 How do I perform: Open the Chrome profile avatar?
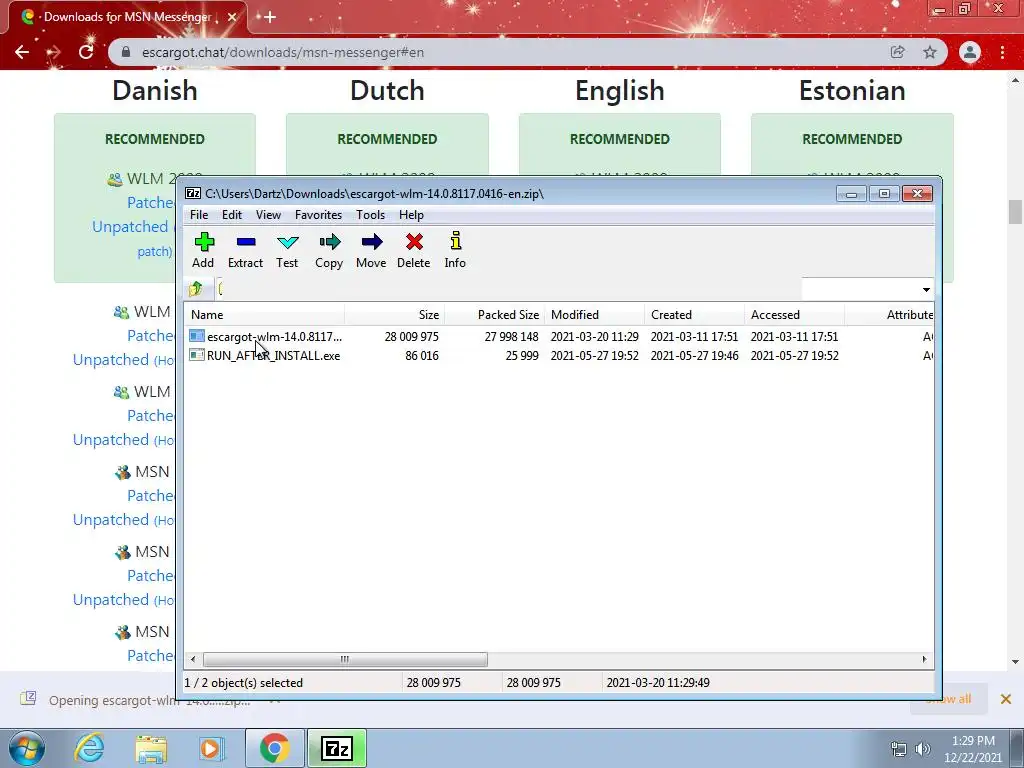[970, 52]
